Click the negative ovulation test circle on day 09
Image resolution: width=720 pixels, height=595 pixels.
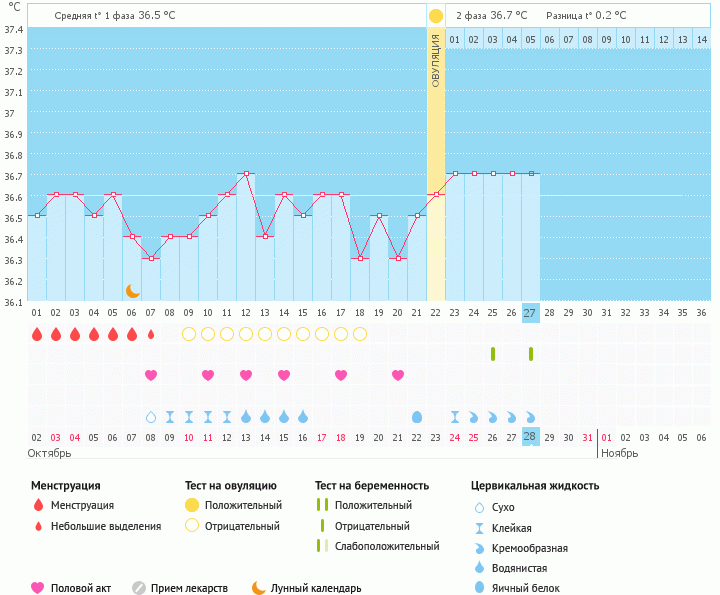pos(189,334)
